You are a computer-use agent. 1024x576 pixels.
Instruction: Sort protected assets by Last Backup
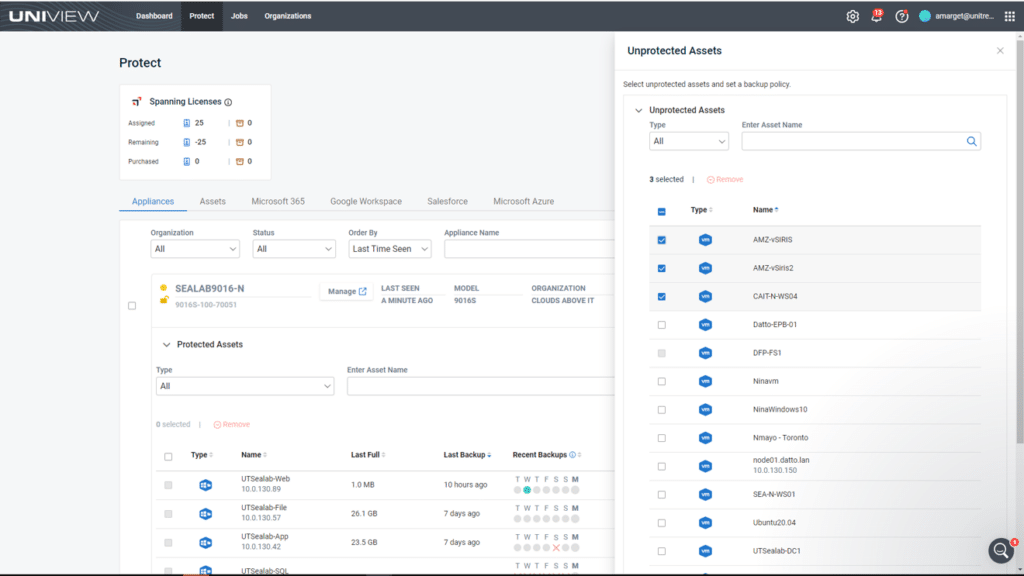(467, 455)
